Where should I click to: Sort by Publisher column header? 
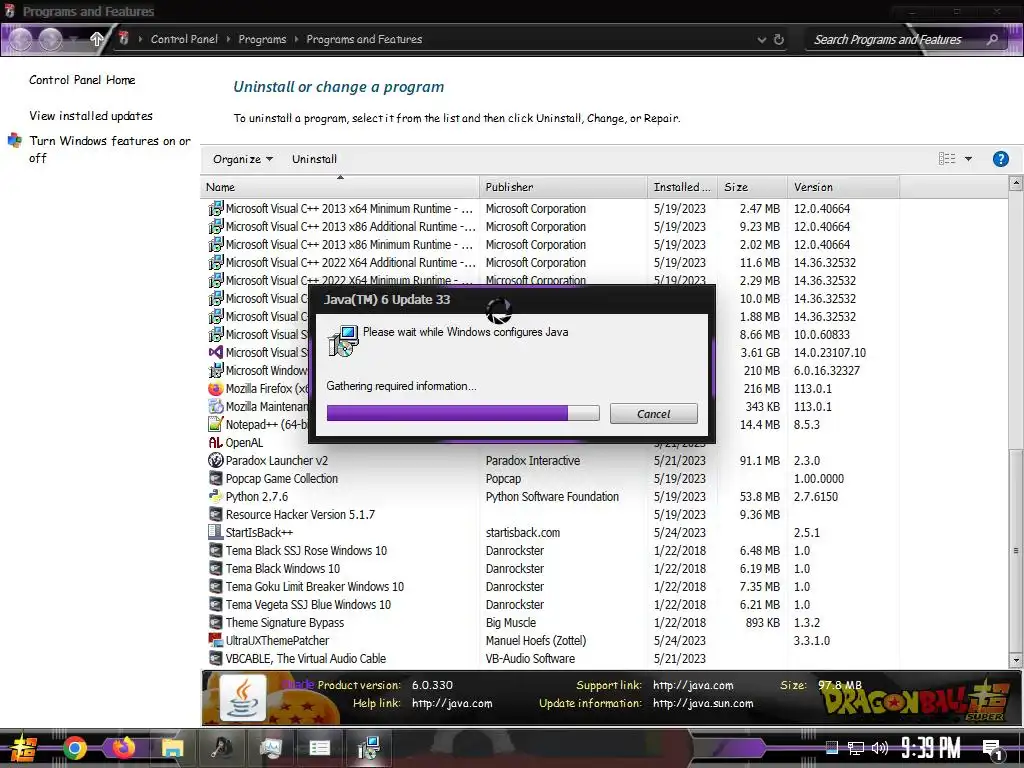click(563, 187)
